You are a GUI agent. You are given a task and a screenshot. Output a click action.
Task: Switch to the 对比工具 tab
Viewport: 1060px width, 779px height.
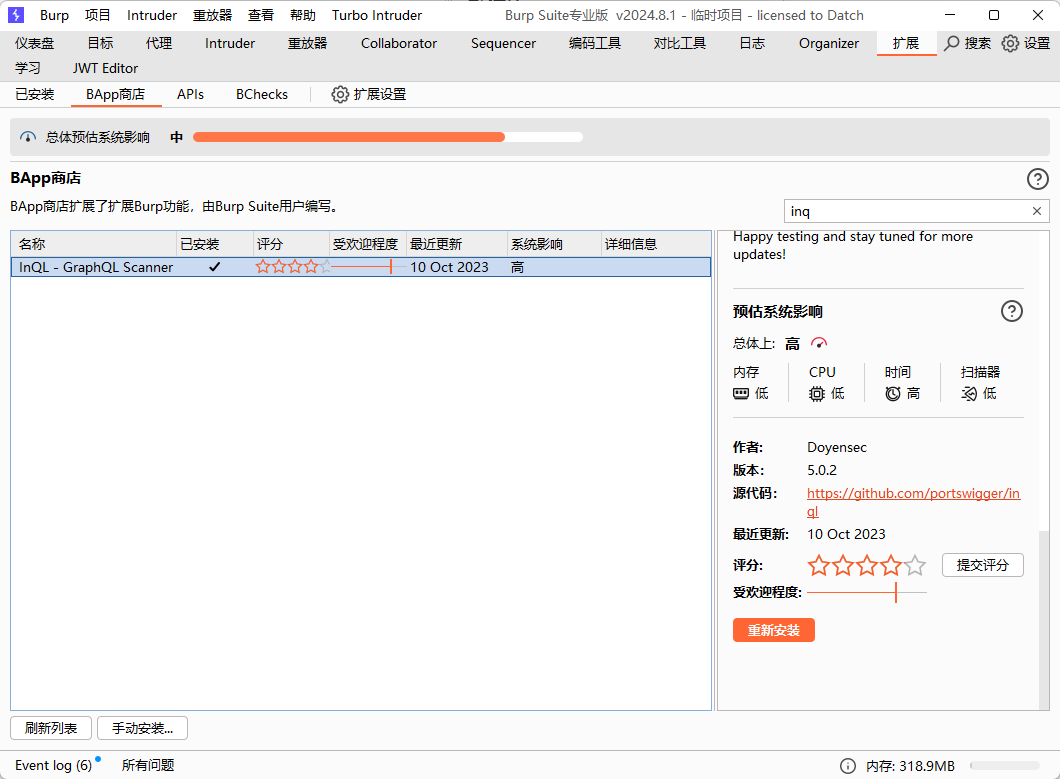pos(679,43)
